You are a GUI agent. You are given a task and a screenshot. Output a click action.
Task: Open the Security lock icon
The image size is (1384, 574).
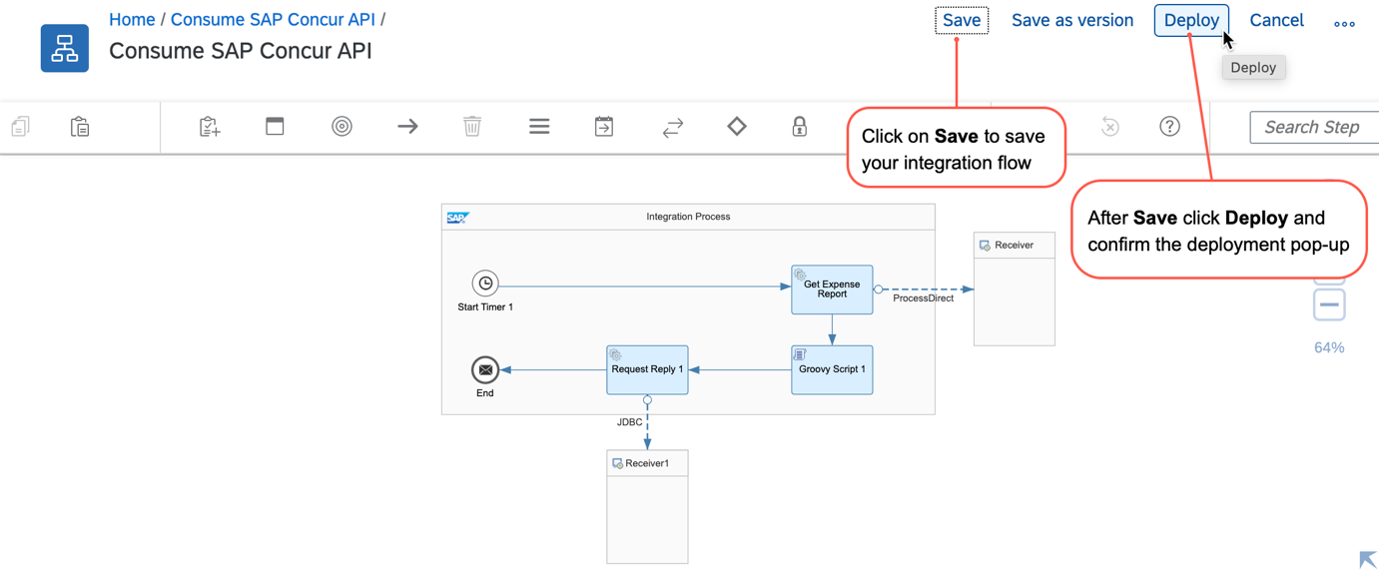click(799, 126)
